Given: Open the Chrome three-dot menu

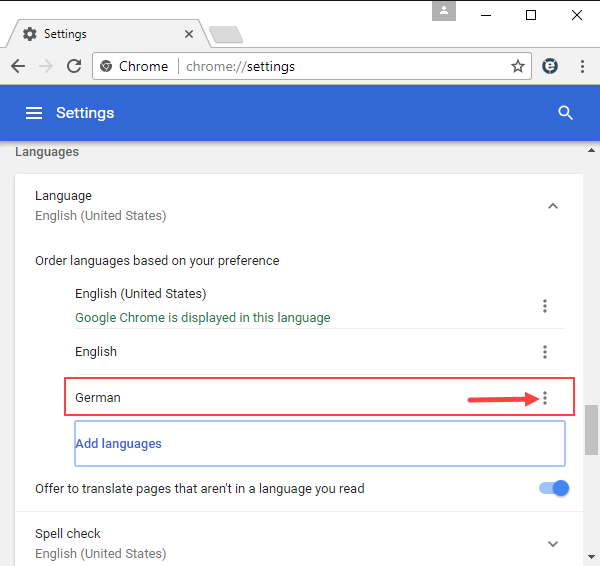Looking at the screenshot, I should pos(582,66).
